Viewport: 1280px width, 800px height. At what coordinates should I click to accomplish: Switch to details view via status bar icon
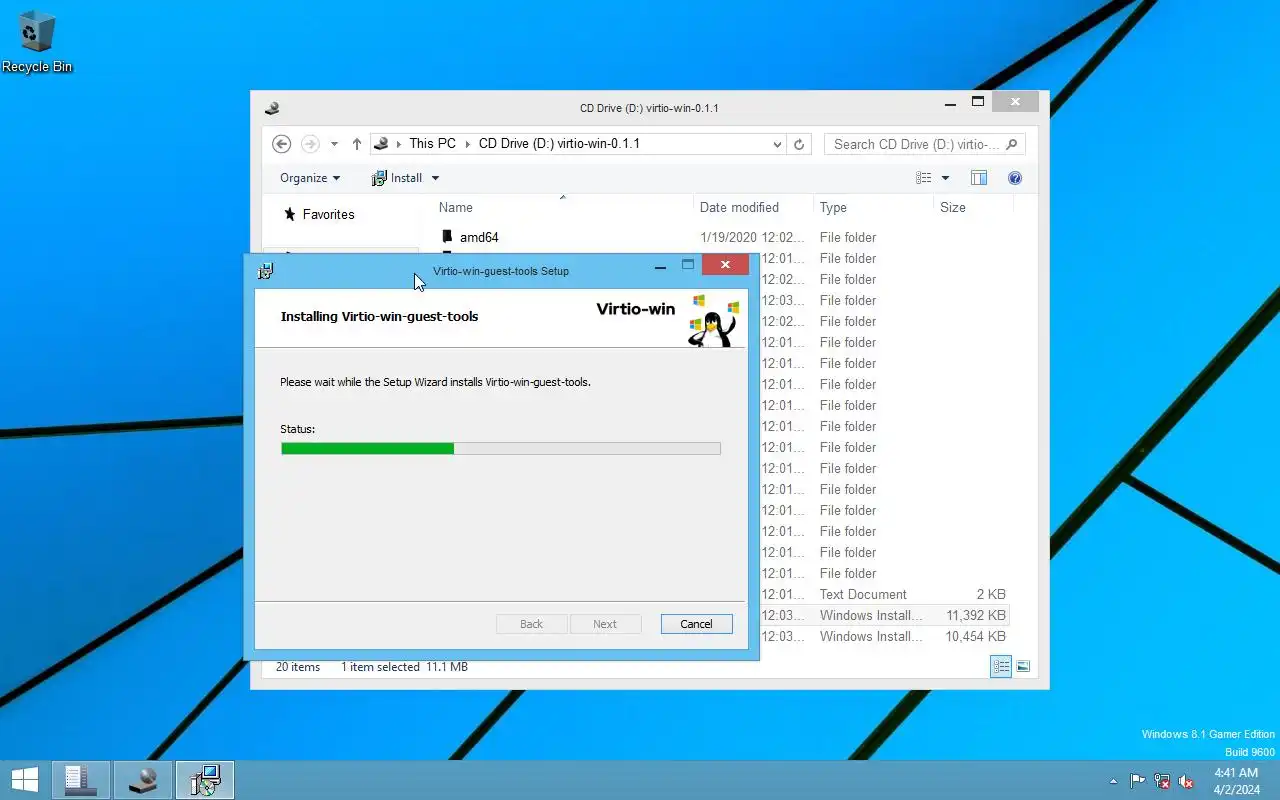click(x=1001, y=667)
